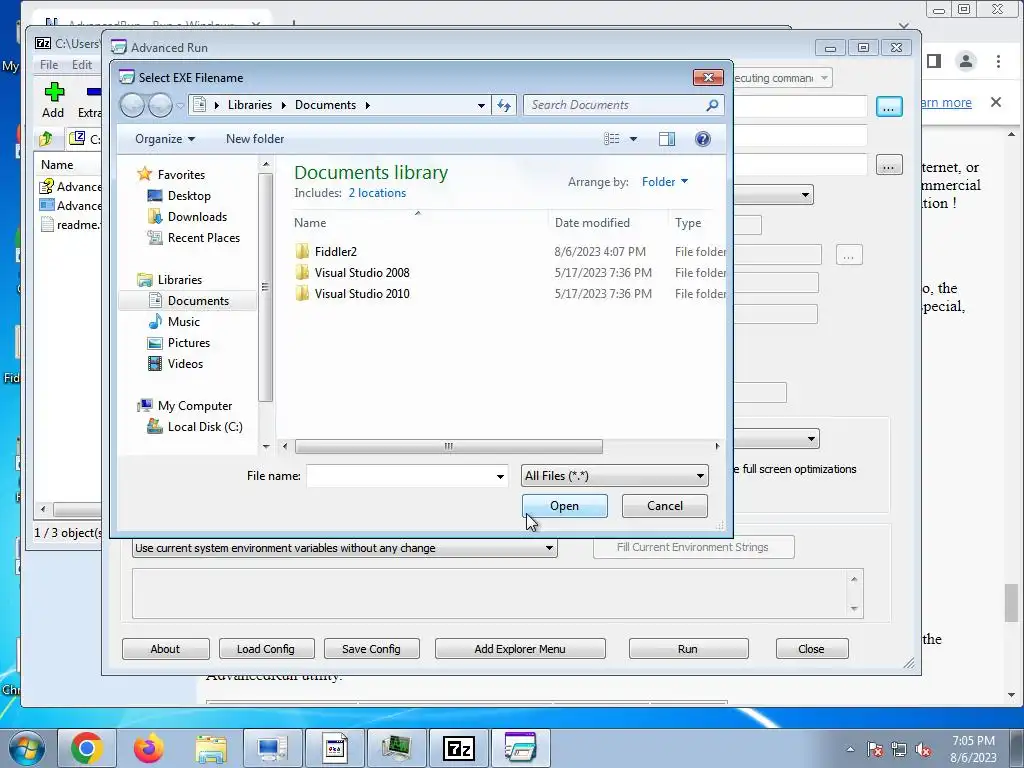Open the All Files (*.*) type filter

click(614, 476)
